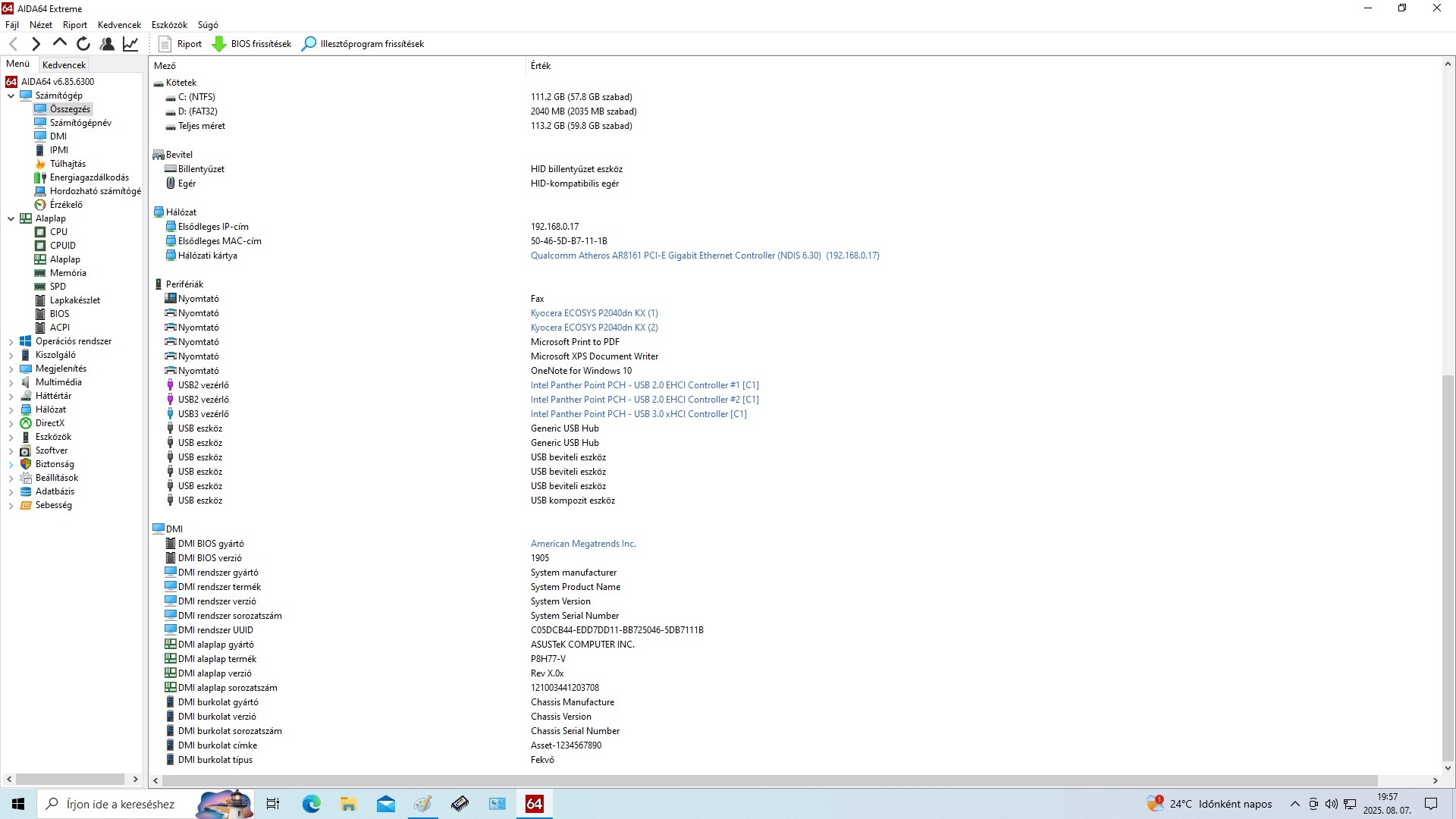The width and height of the screenshot is (1456, 819).
Task: Click the American Megatrends Inc. link
Action: pyautogui.click(x=583, y=544)
